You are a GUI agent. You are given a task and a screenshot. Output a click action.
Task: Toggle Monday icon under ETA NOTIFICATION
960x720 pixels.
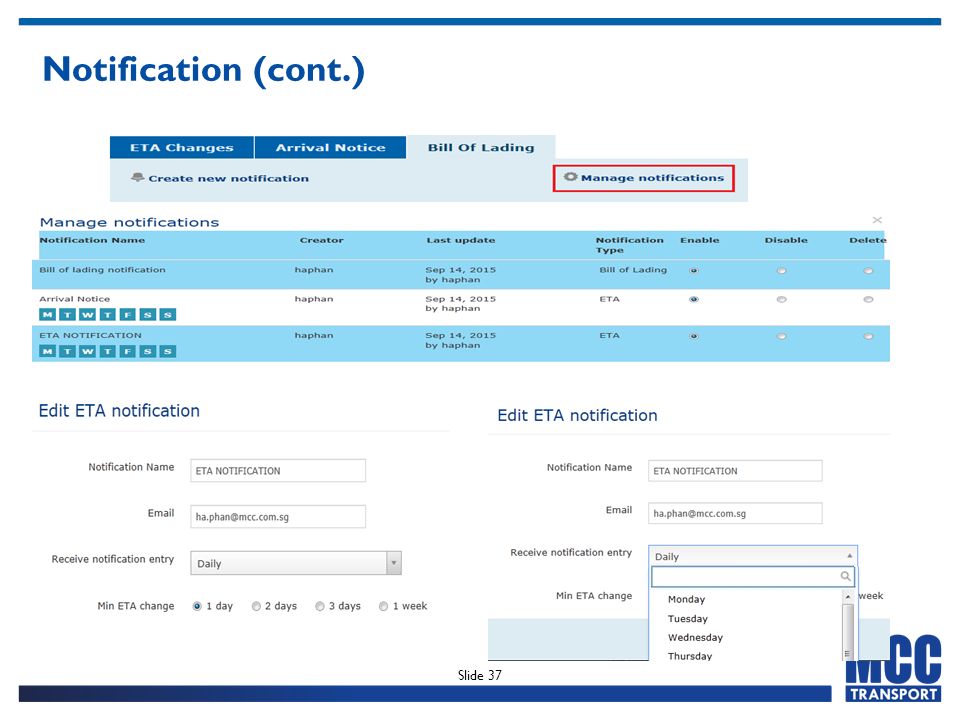pyautogui.click(x=47, y=351)
